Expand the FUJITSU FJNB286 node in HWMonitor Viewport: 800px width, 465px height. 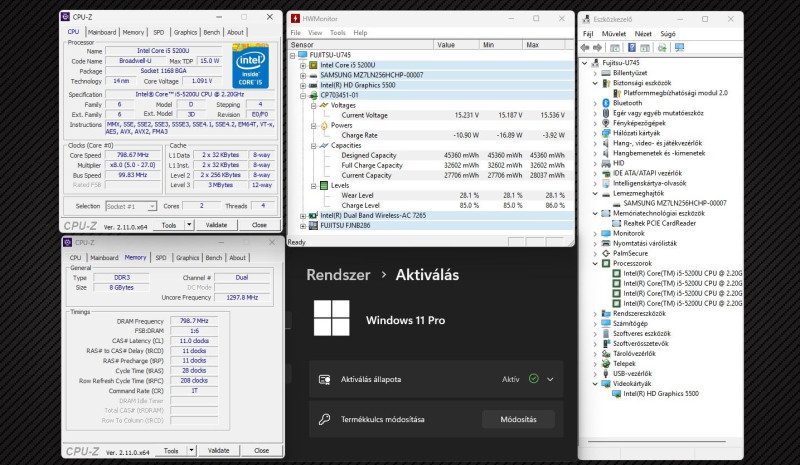(303, 226)
